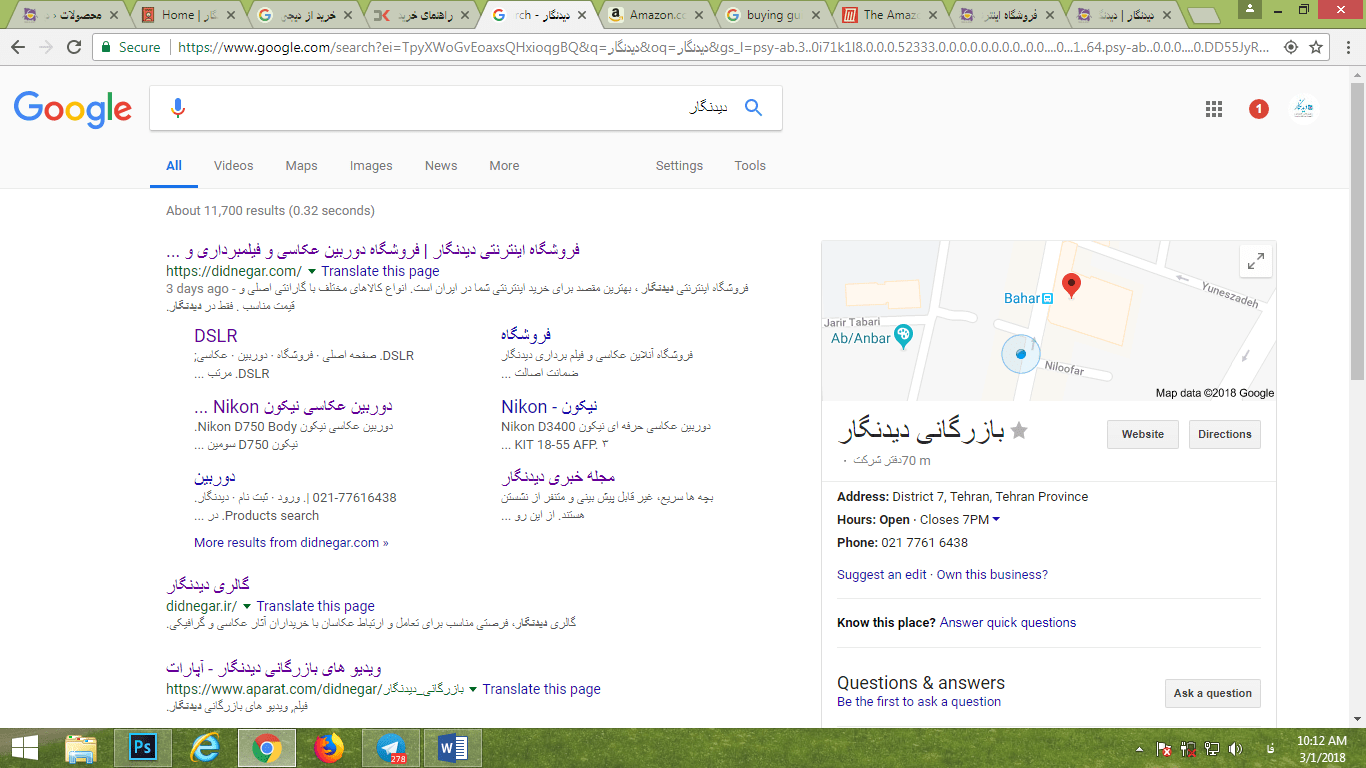The image size is (1366, 768).
Task: Open the red notifications badge
Action: point(1258,109)
